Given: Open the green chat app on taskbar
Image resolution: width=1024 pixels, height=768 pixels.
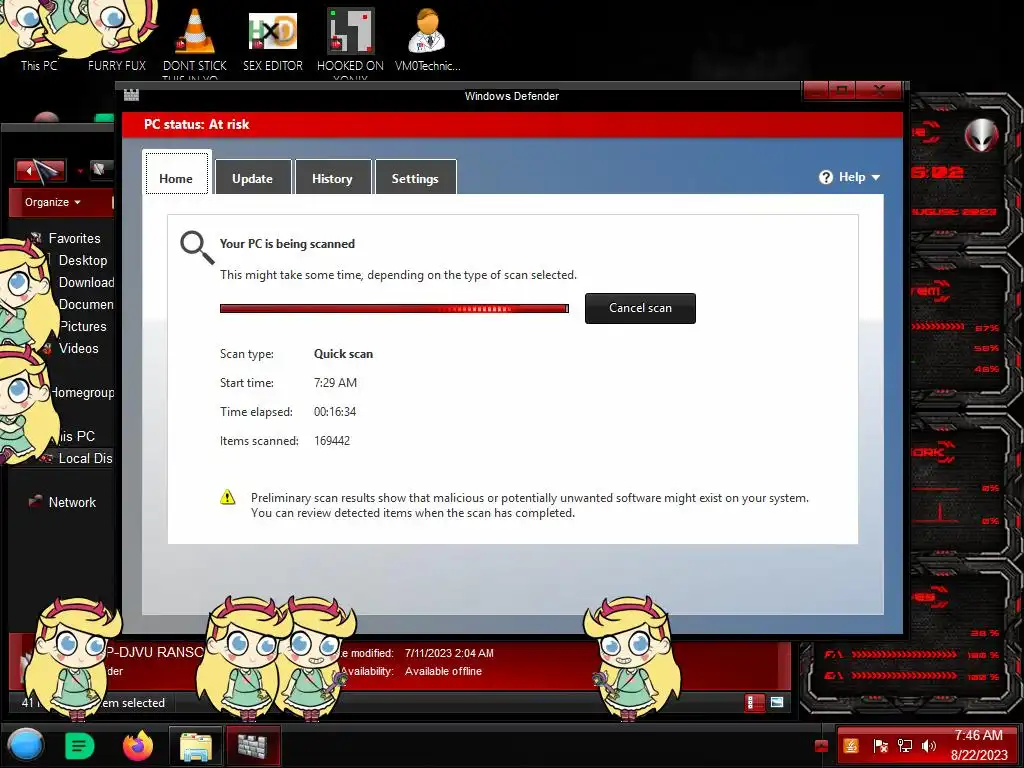Looking at the screenshot, I should pyautogui.click(x=80, y=745).
